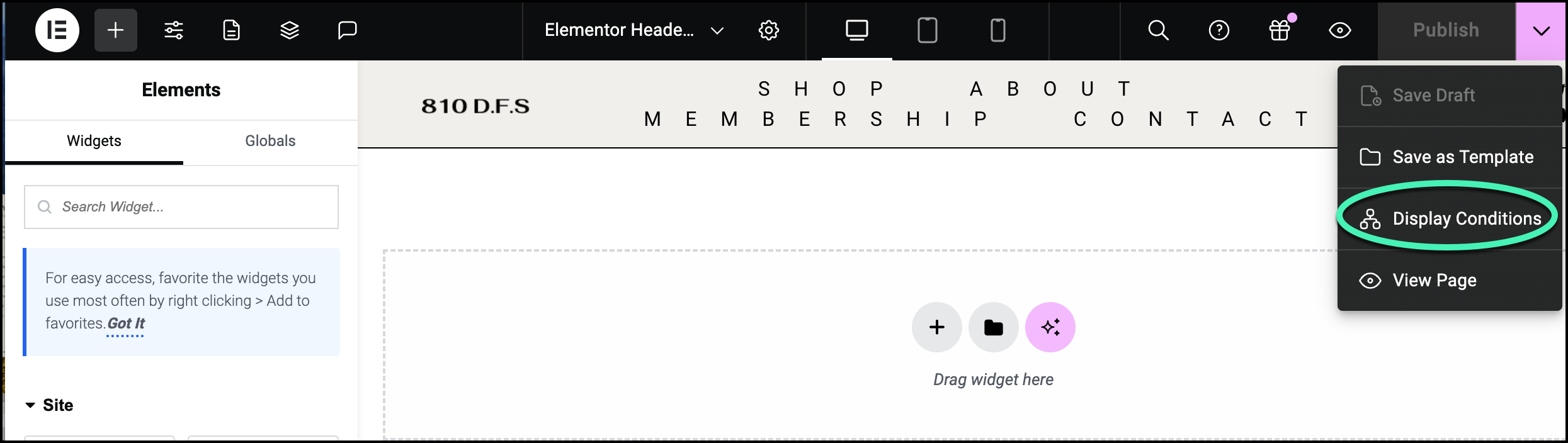1568x443 pixels.
Task: Select Display Conditions menu entry
Action: pos(1450,218)
